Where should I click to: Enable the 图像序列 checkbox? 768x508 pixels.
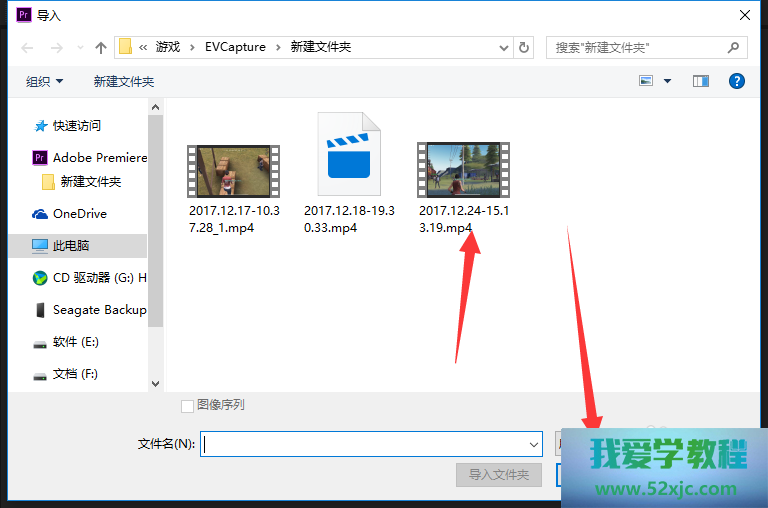pyautogui.click(x=187, y=405)
